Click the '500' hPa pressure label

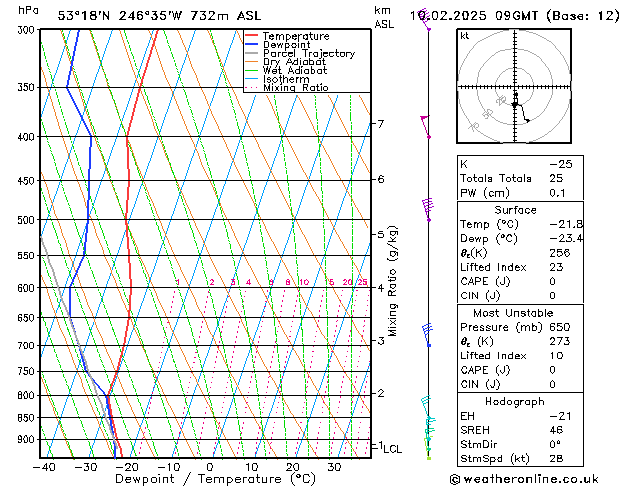28,220
